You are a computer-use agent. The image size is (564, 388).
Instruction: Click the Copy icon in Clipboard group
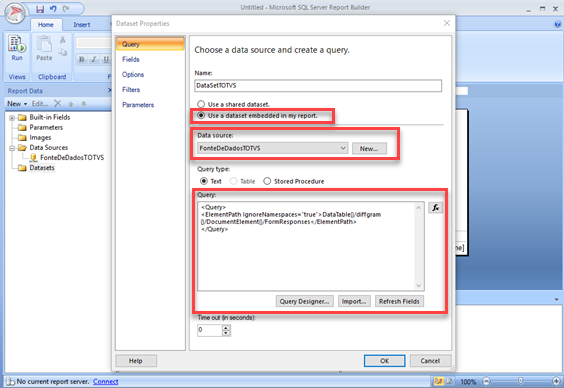[63, 53]
